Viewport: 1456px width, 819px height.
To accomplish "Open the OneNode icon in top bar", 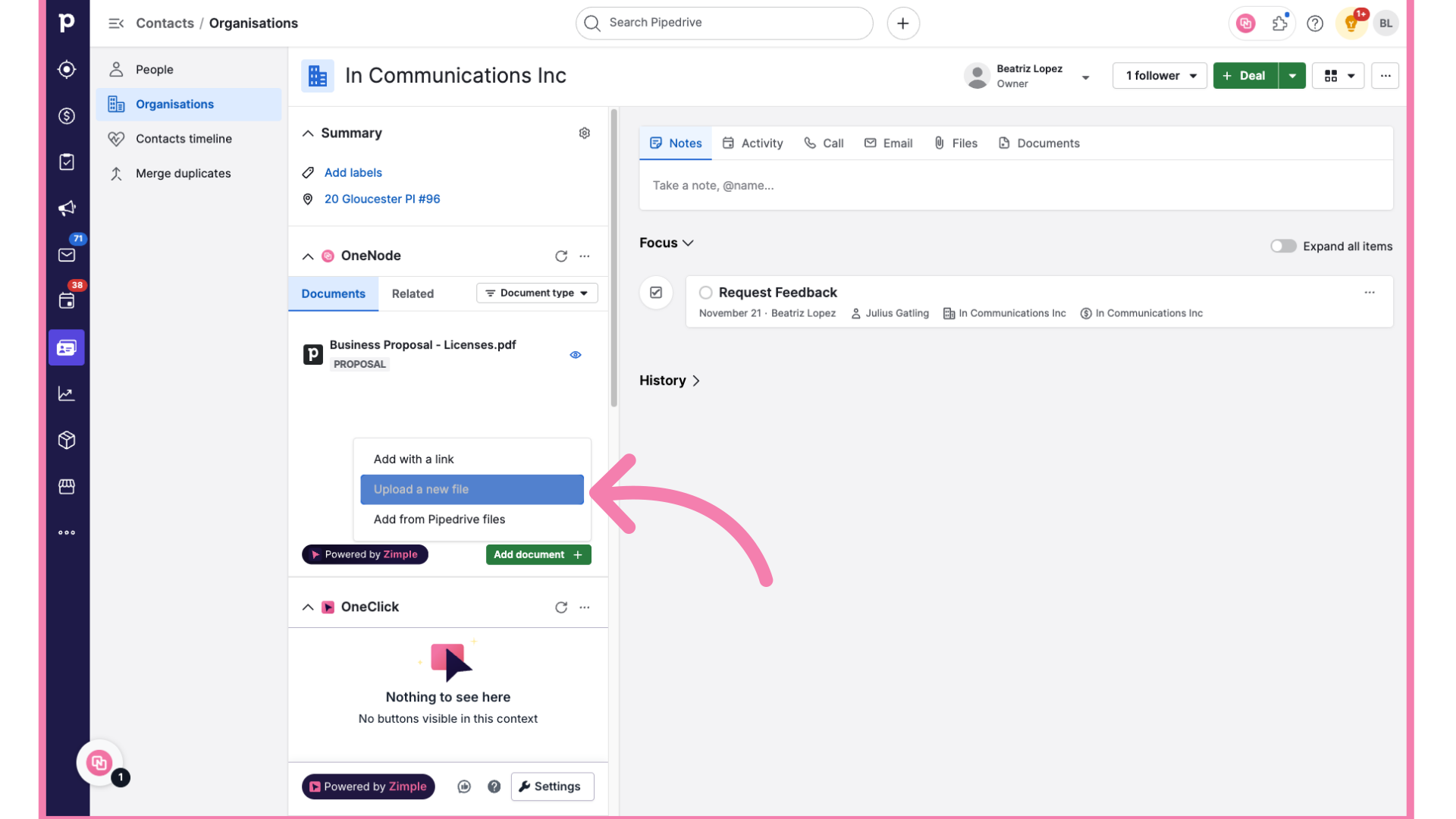I will point(1245,24).
